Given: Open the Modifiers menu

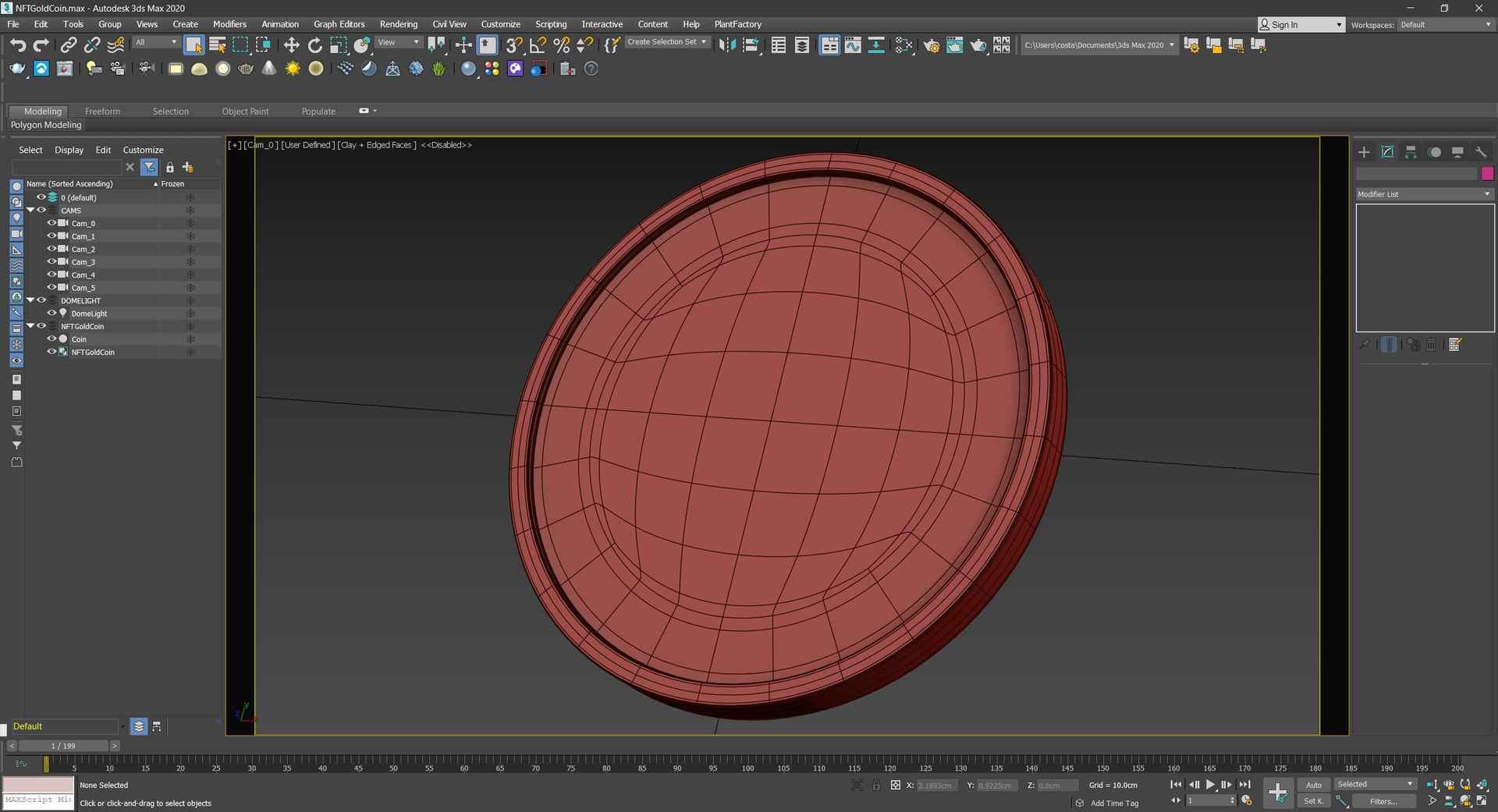Looking at the screenshot, I should [x=229, y=24].
